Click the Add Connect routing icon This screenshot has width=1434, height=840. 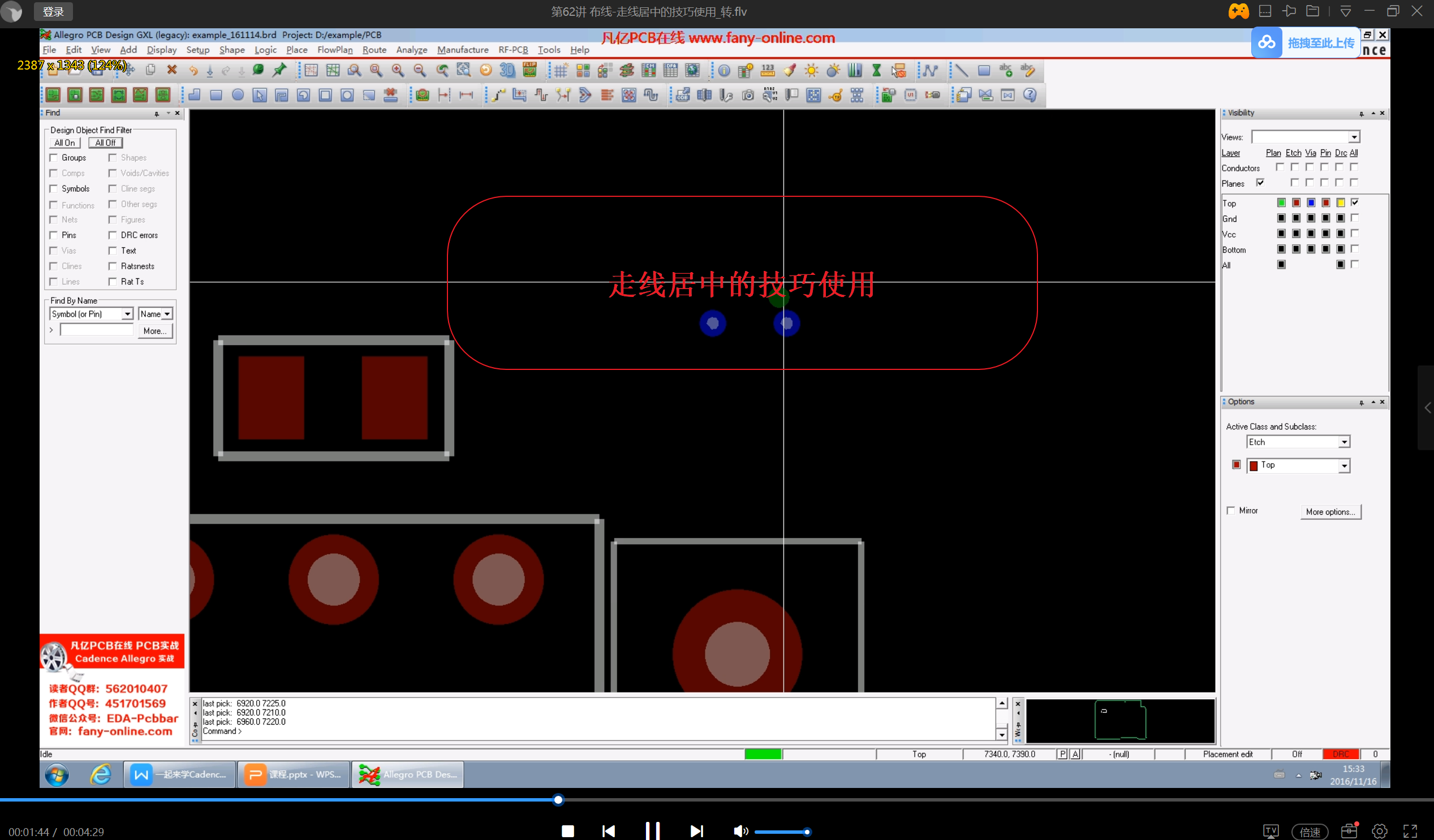(x=498, y=95)
